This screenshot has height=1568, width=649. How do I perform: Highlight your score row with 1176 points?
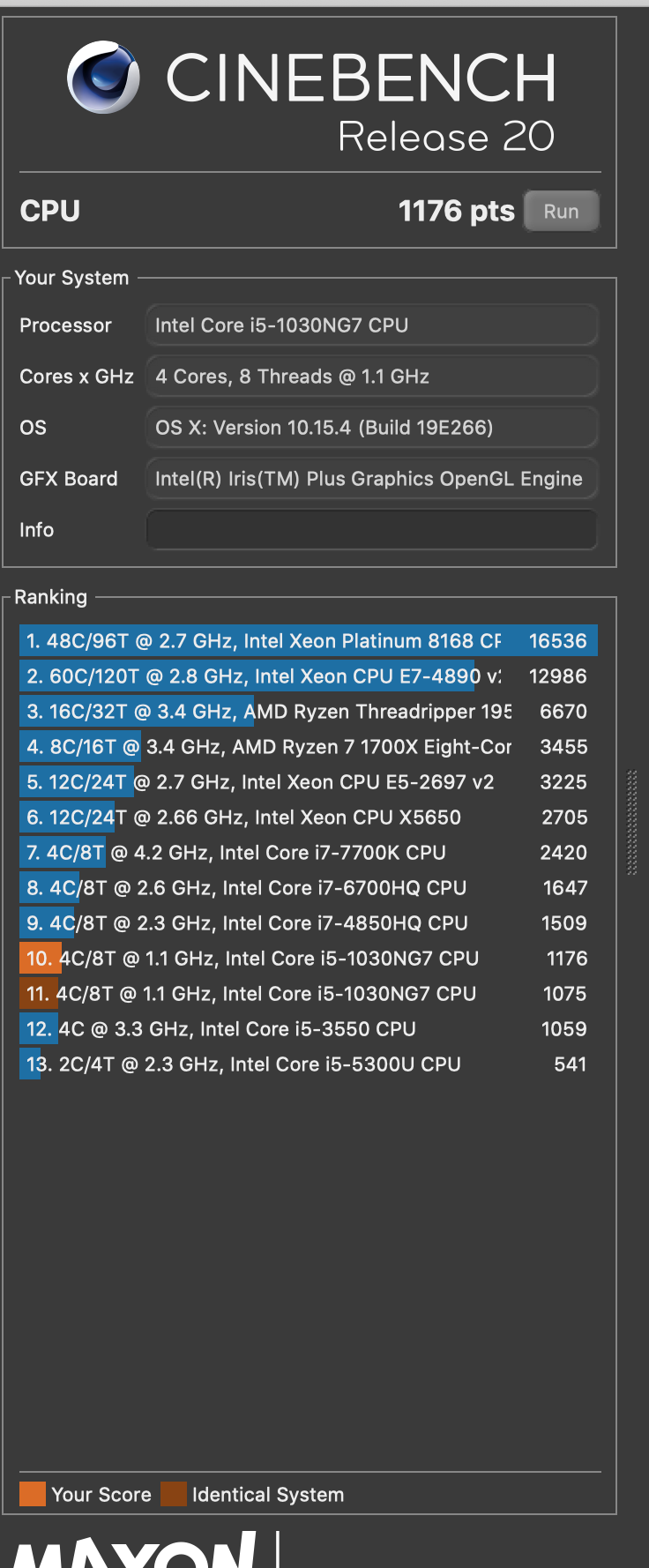pyautogui.click(x=308, y=959)
